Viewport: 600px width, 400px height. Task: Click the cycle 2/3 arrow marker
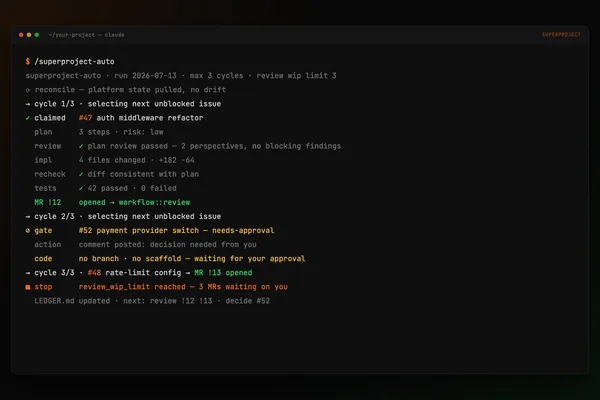point(28,217)
